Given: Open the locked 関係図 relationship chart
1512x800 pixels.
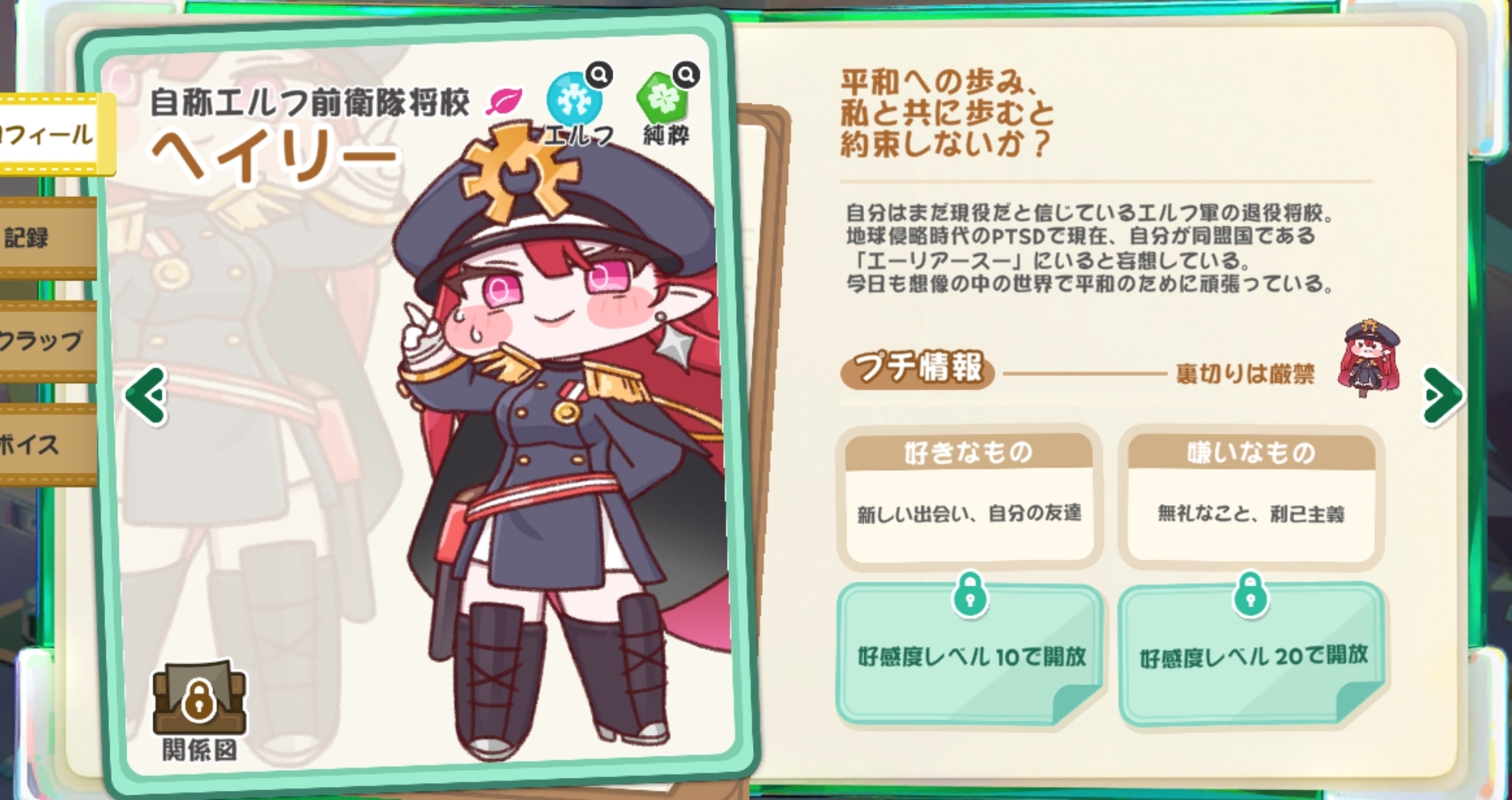Looking at the screenshot, I should (x=199, y=710).
